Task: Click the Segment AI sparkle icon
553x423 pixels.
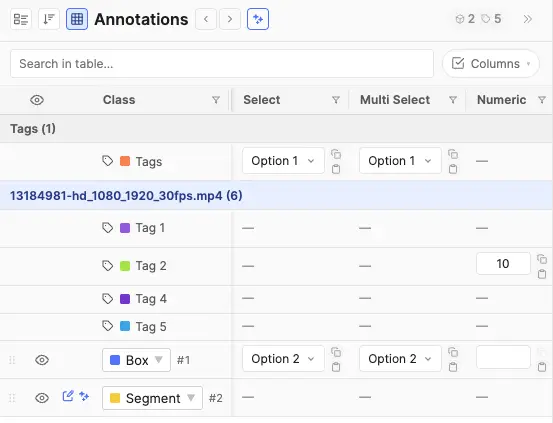Action: pyautogui.click(x=84, y=396)
